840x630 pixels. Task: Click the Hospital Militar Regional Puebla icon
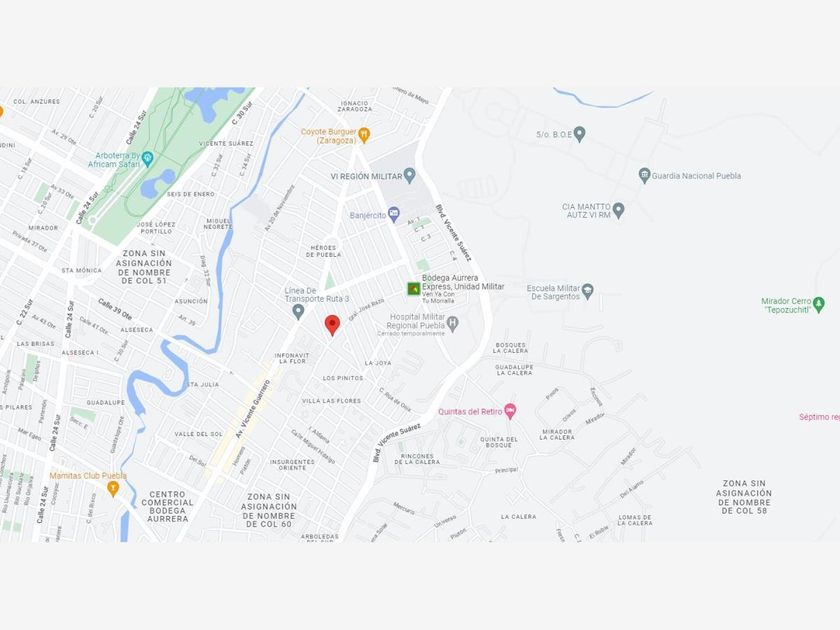tap(453, 323)
